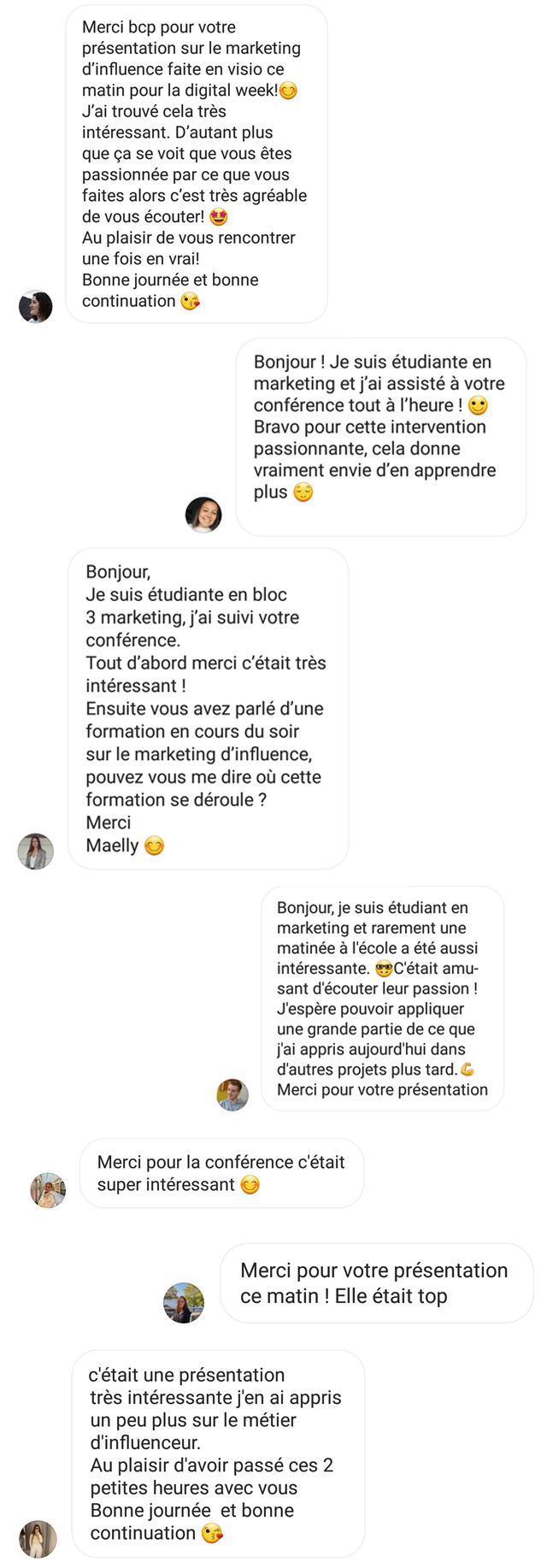Click the avatar beside Maelly's message
The width and height of the screenshot is (547, 1568).
pos(36,852)
